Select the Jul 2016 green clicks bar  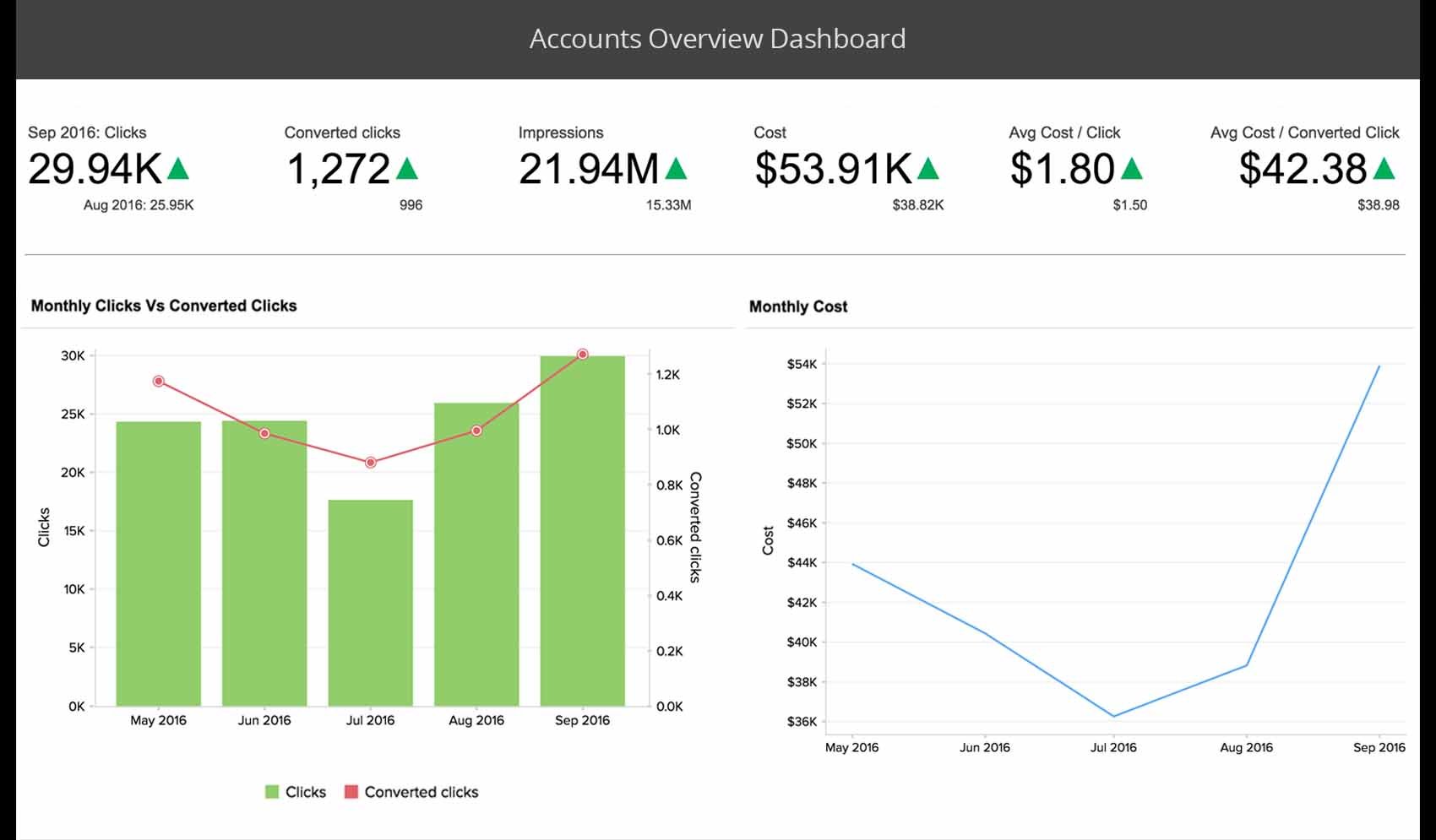pyautogui.click(x=370, y=604)
